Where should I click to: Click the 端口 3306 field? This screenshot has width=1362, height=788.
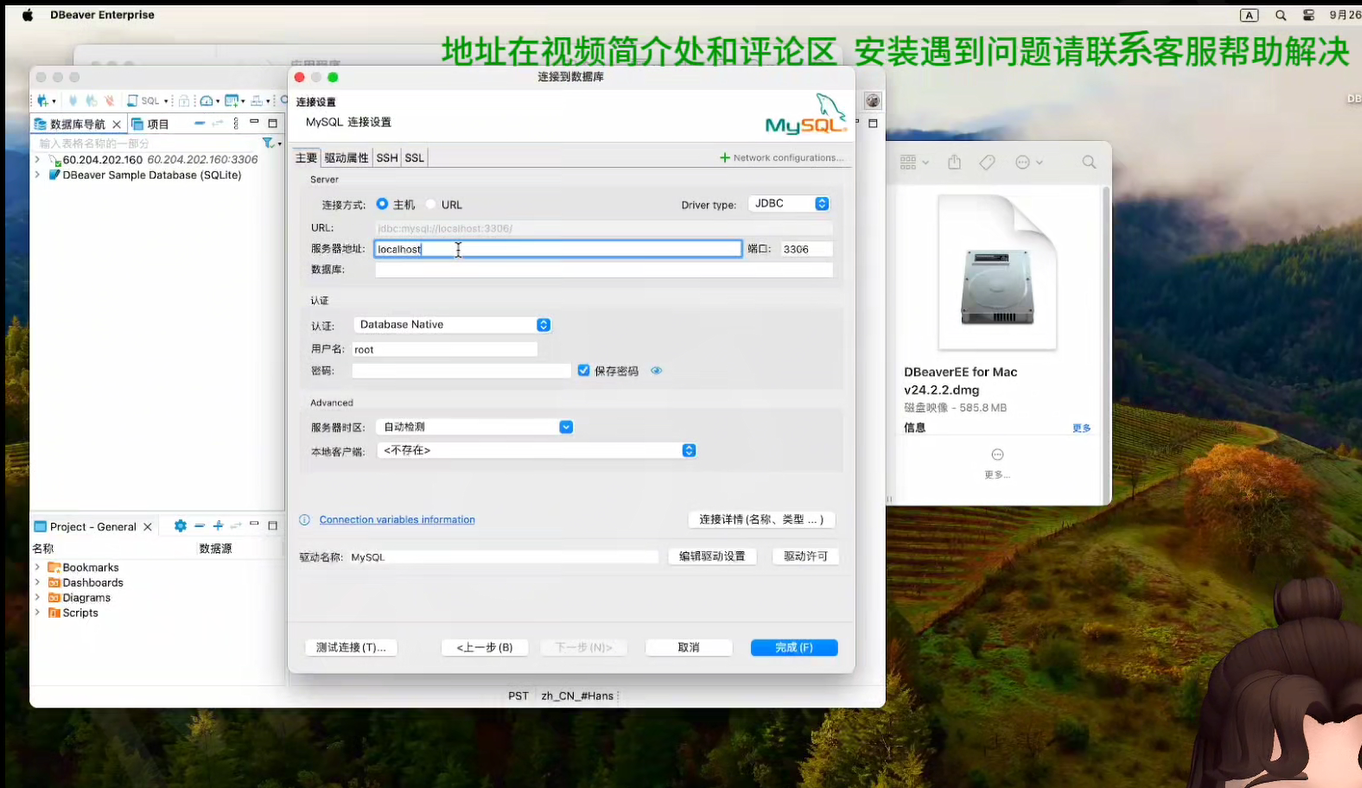point(806,249)
